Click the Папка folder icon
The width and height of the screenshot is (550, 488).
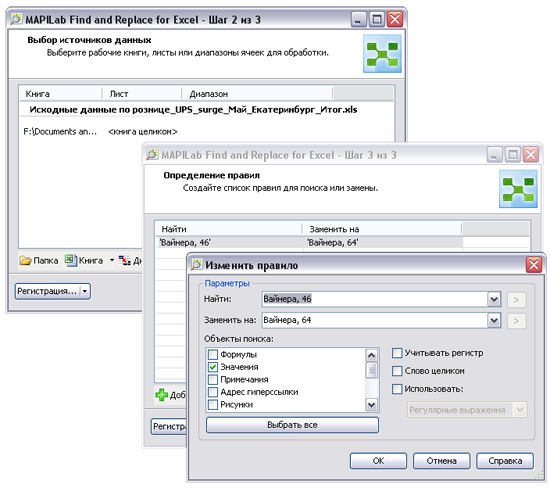pyautogui.click(x=25, y=260)
